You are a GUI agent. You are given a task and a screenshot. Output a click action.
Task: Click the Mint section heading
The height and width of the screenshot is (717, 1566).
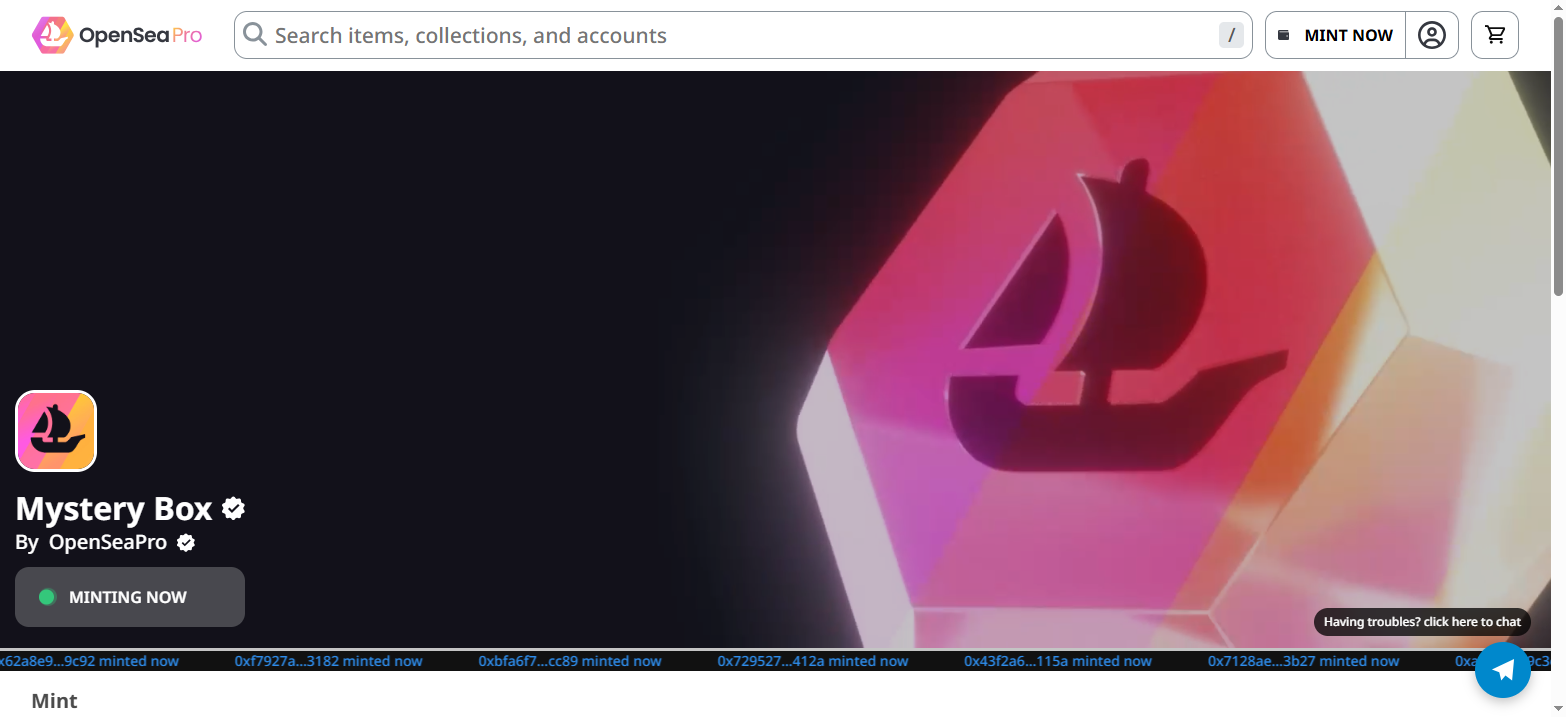click(x=54, y=701)
